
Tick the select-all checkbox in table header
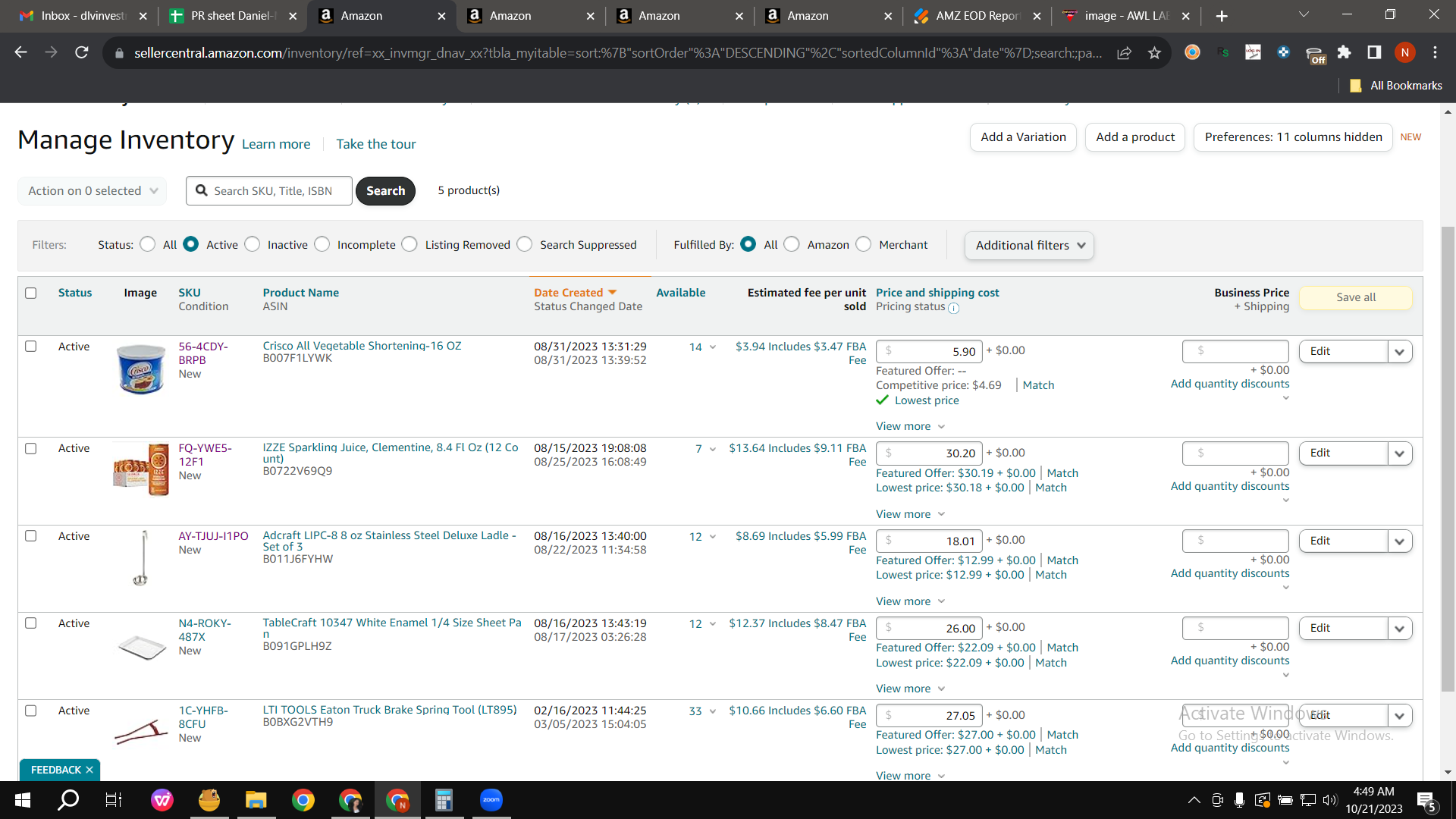(x=30, y=293)
